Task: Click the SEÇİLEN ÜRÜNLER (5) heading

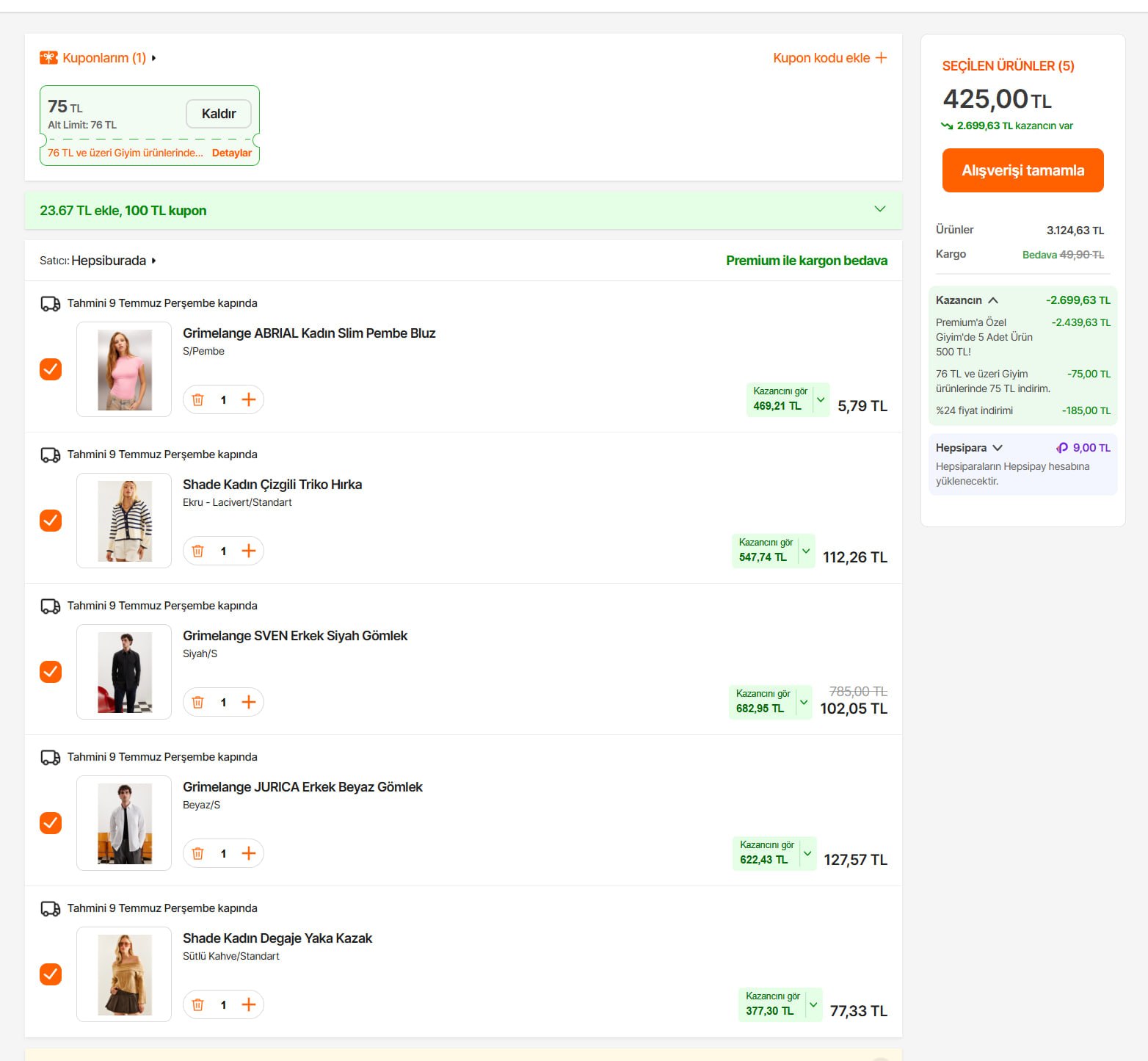Action: click(1008, 66)
